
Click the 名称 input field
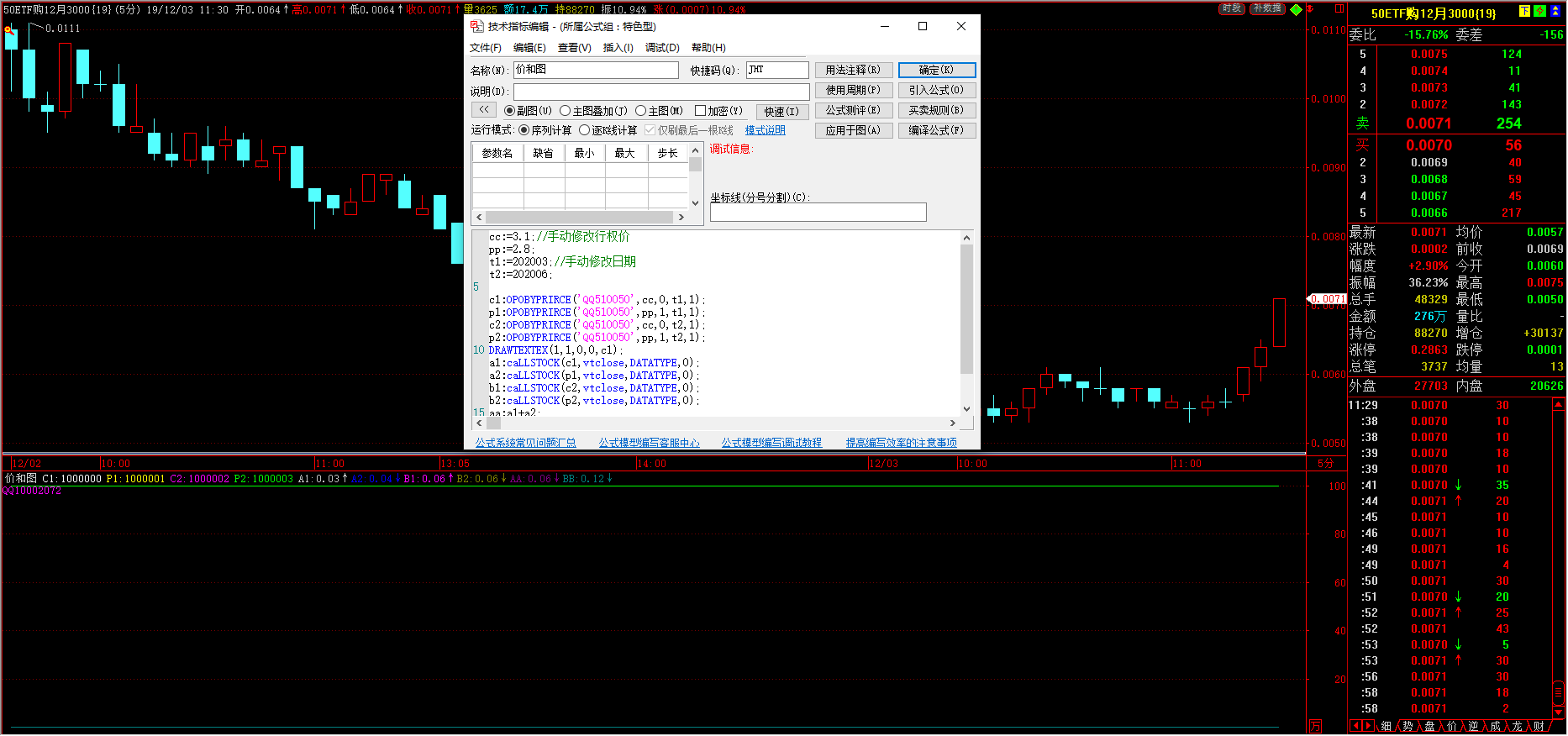click(x=596, y=70)
